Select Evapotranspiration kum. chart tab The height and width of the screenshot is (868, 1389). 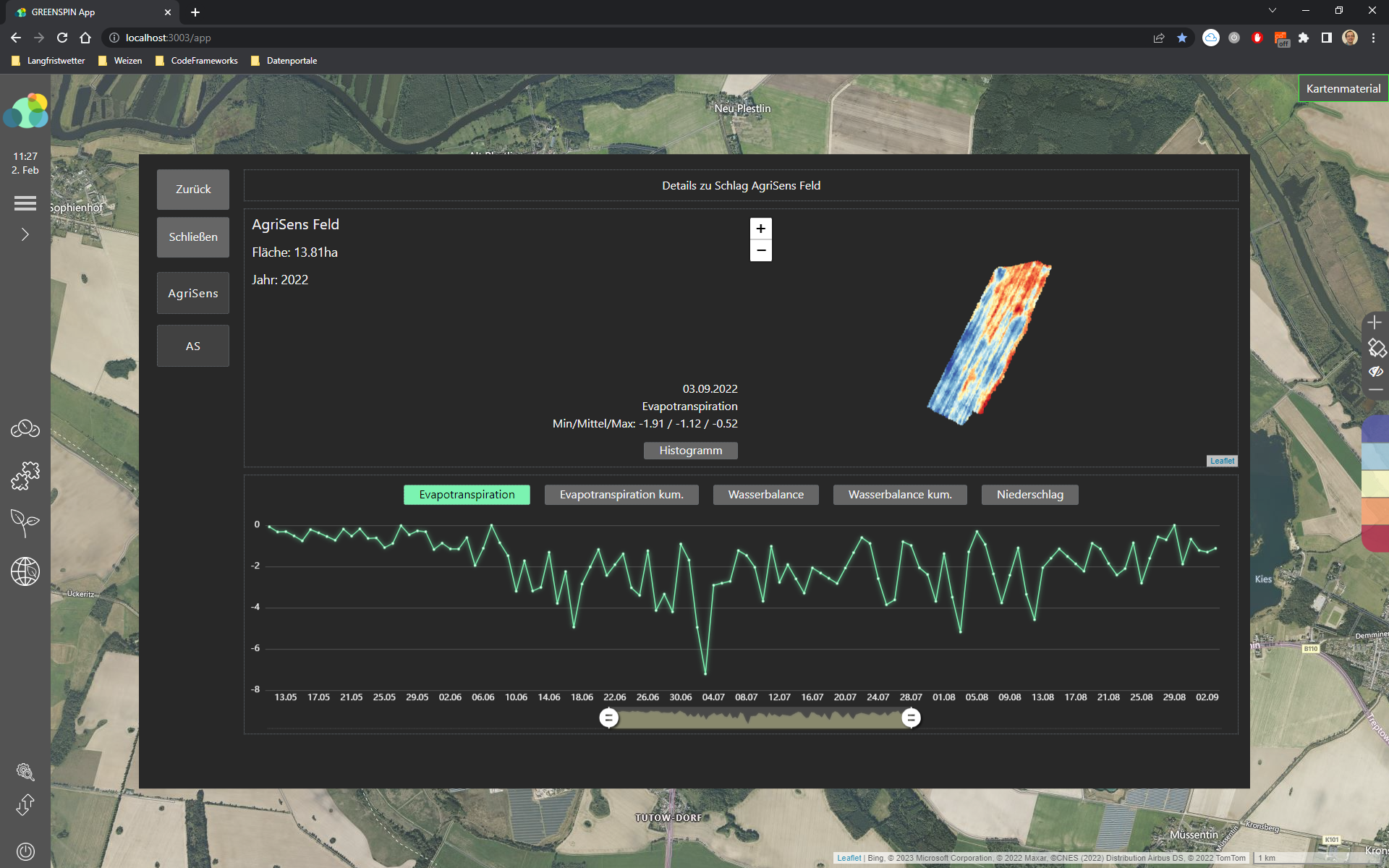tap(621, 495)
